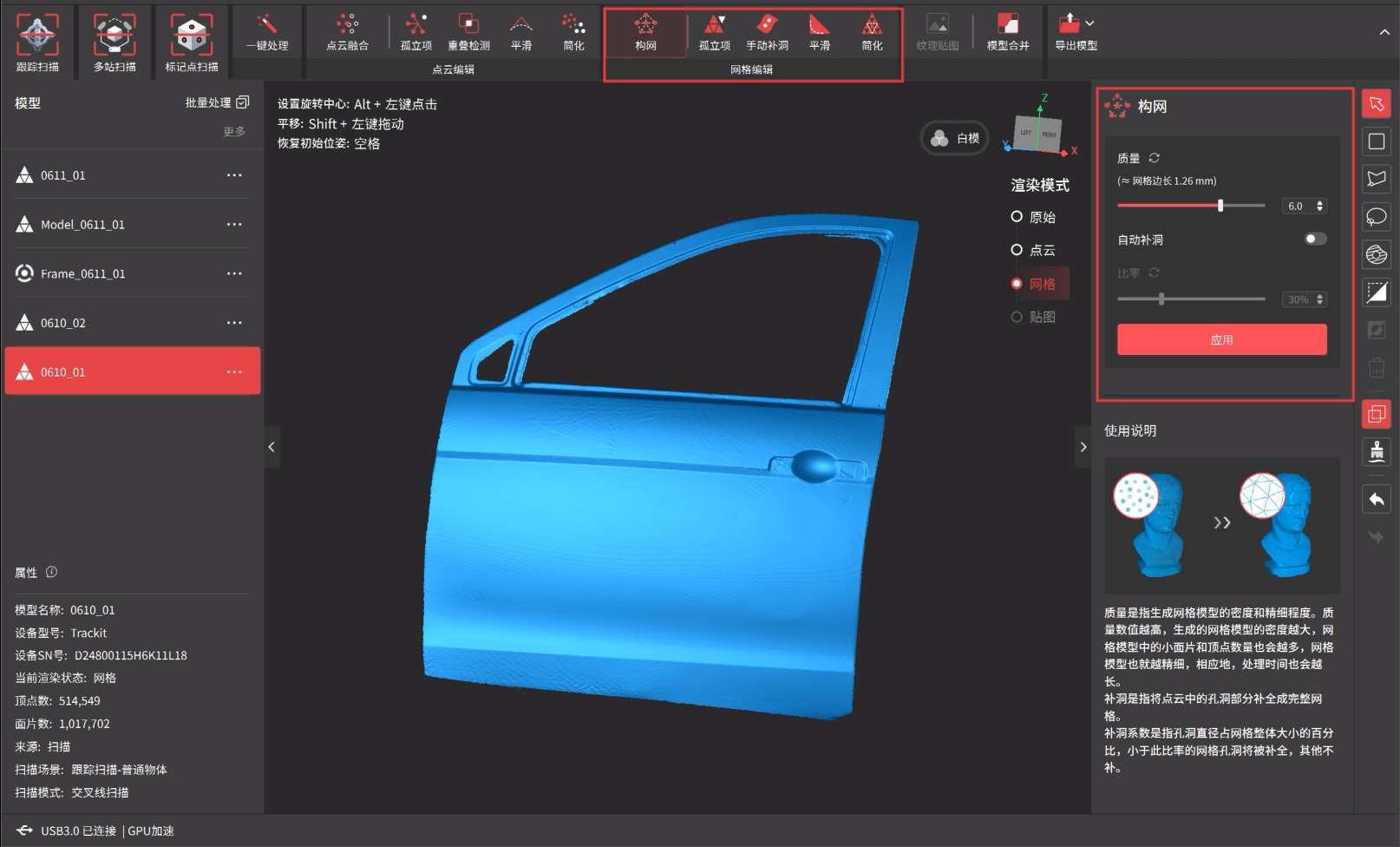Collapse the left model panel with arrow
Viewport: 1400px width, 847px height.
(271, 447)
